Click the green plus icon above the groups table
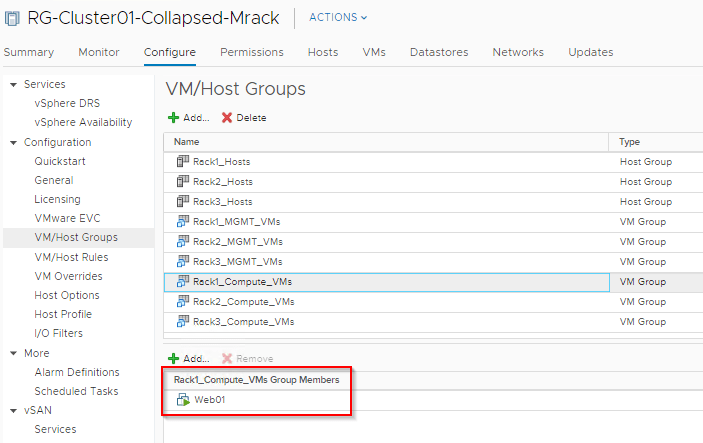Image resolution: width=703 pixels, height=443 pixels. coord(173,118)
